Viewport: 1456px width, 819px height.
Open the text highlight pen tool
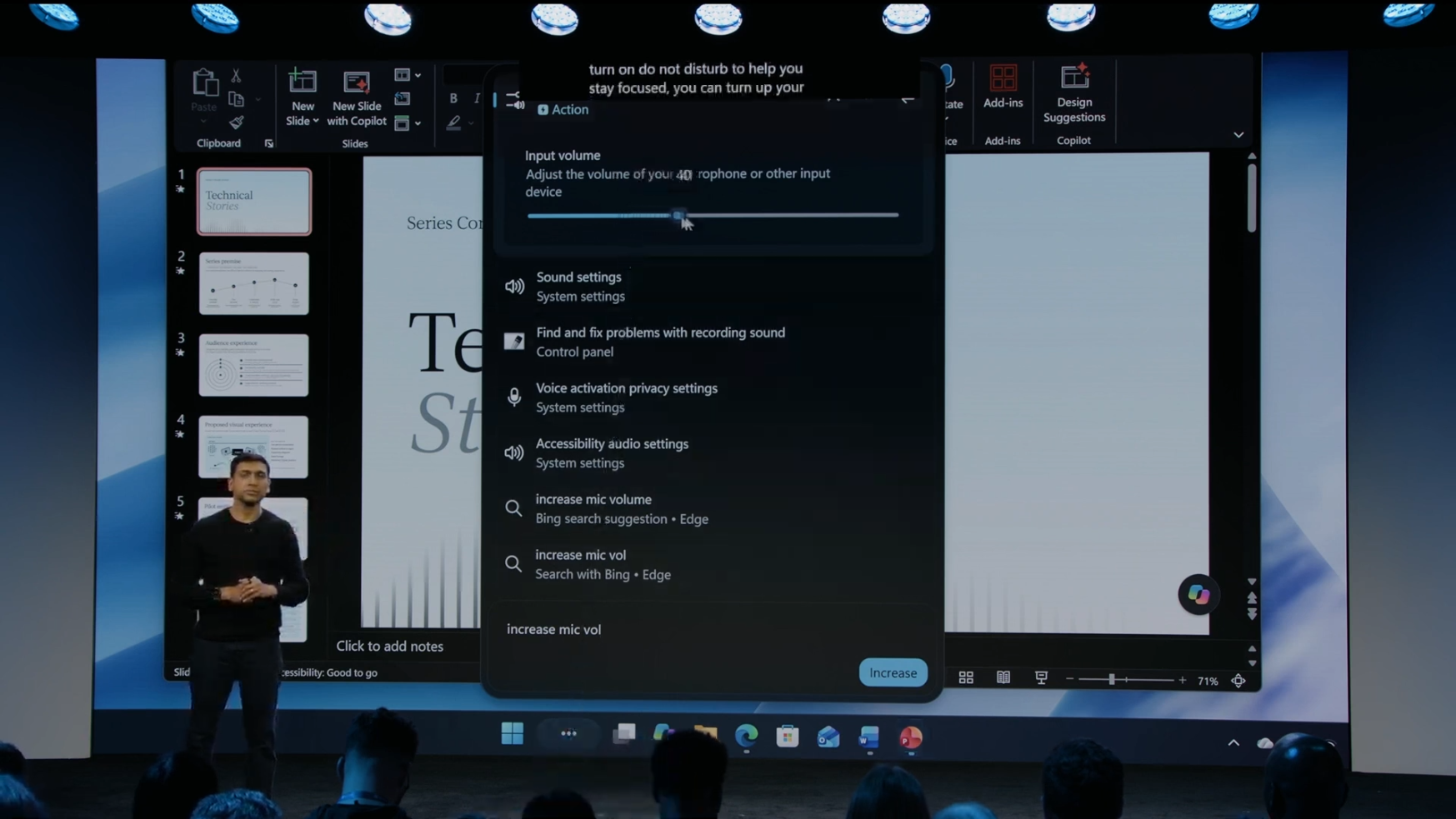point(453,123)
